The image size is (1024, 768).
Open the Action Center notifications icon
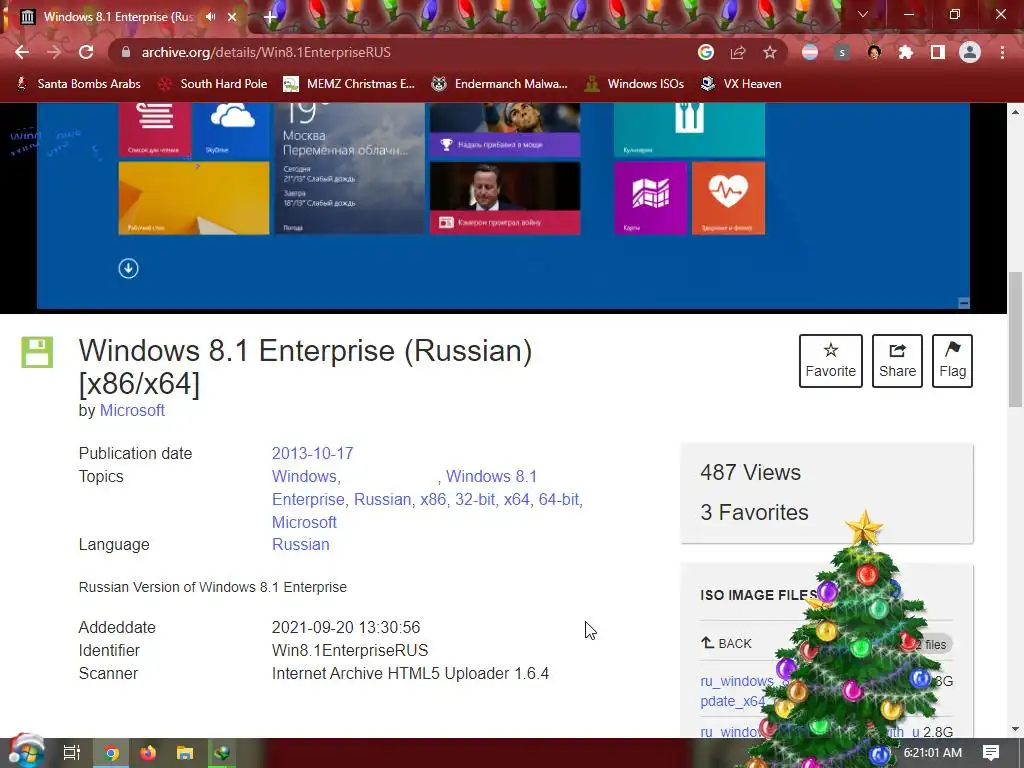coord(991,752)
